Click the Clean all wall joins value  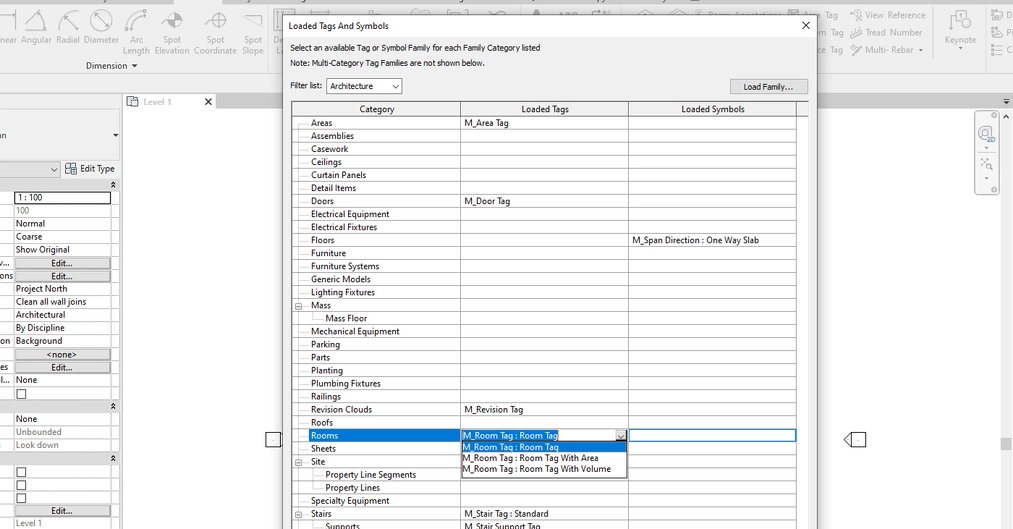63,302
